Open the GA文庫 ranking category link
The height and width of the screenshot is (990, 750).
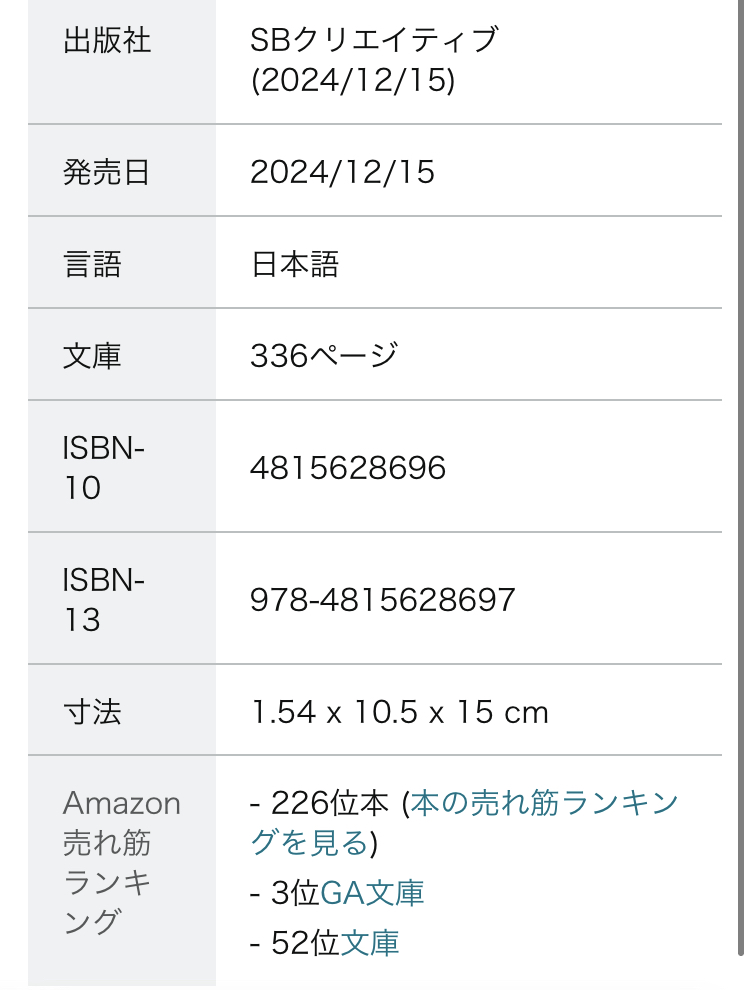point(372,893)
